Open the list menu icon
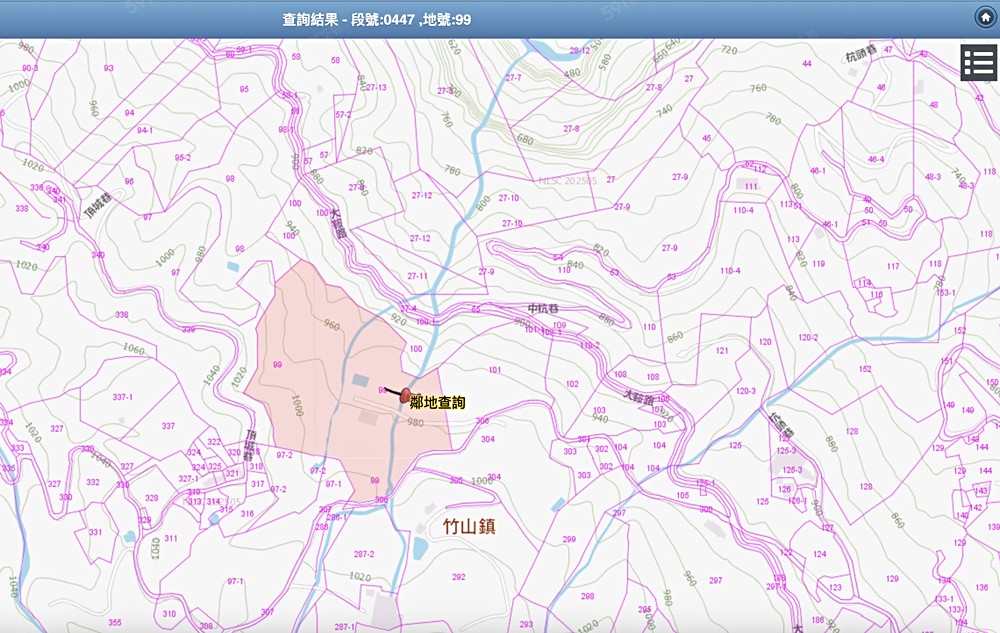Screen dimensions: 1000x633 979,62
